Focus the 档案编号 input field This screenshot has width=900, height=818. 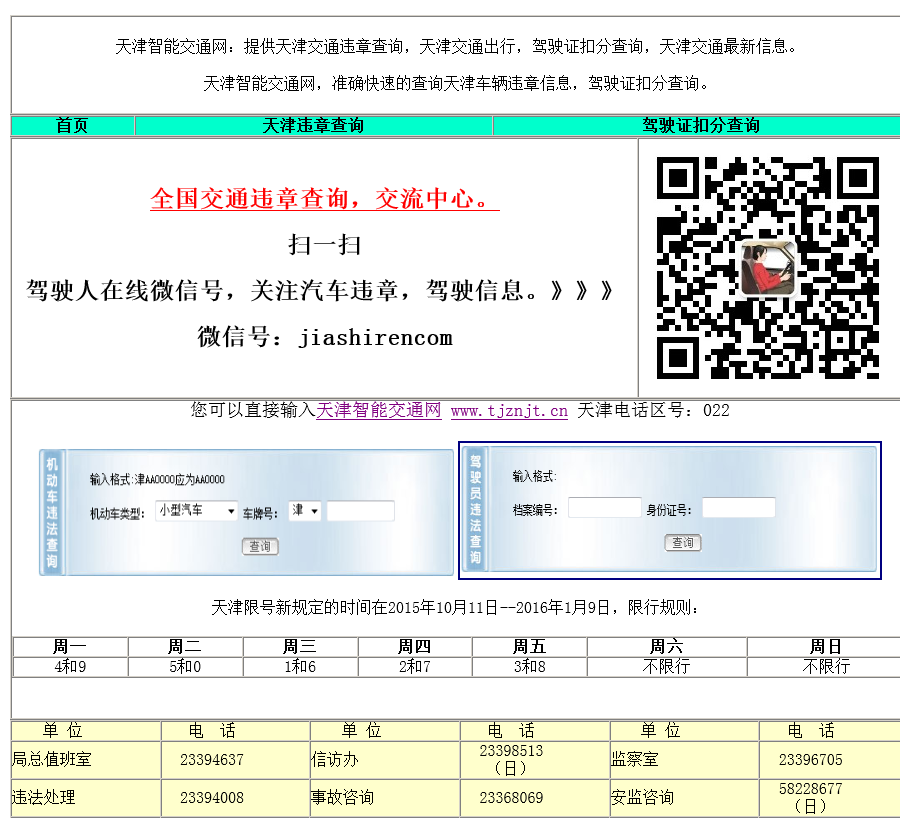click(x=604, y=508)
